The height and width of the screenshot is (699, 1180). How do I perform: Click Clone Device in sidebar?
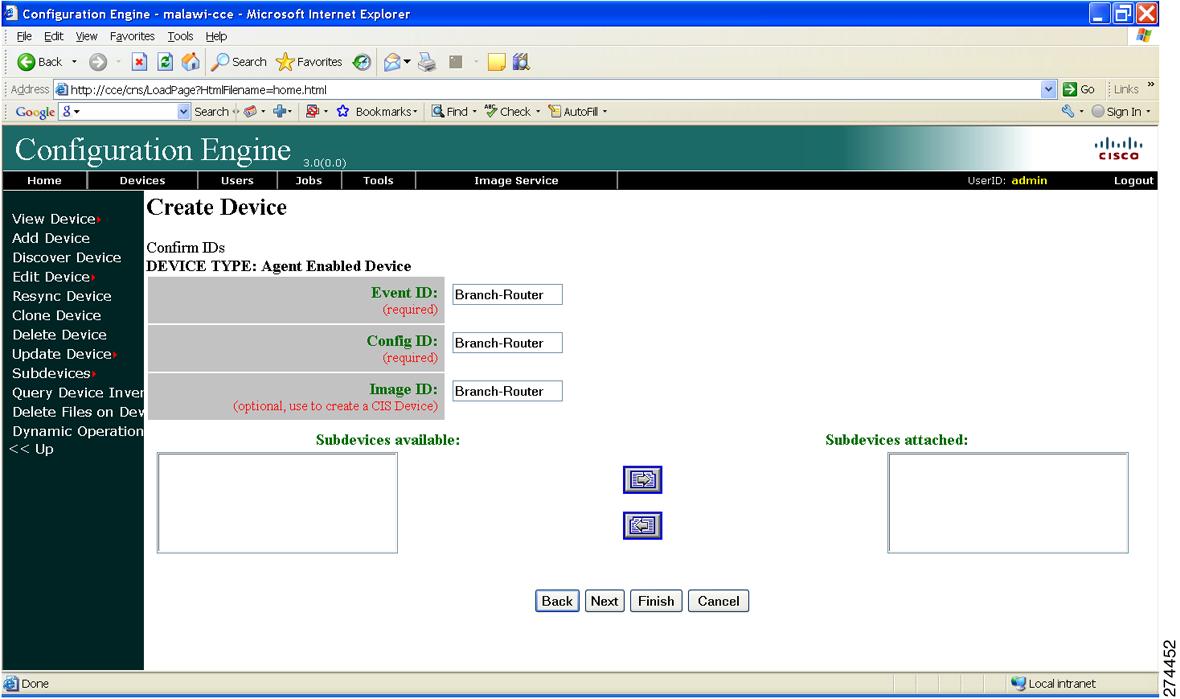(56, 315)
